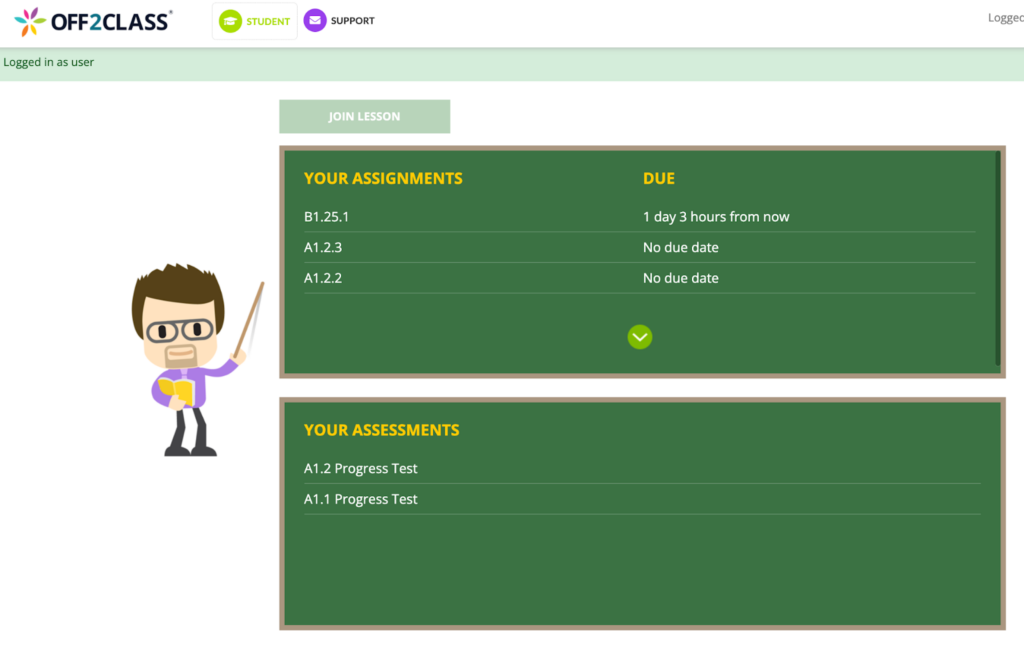The height and width of the screenshot is (646, 1024).
Task: Click the Logged-in link at top right
Action: point(1006,17)
